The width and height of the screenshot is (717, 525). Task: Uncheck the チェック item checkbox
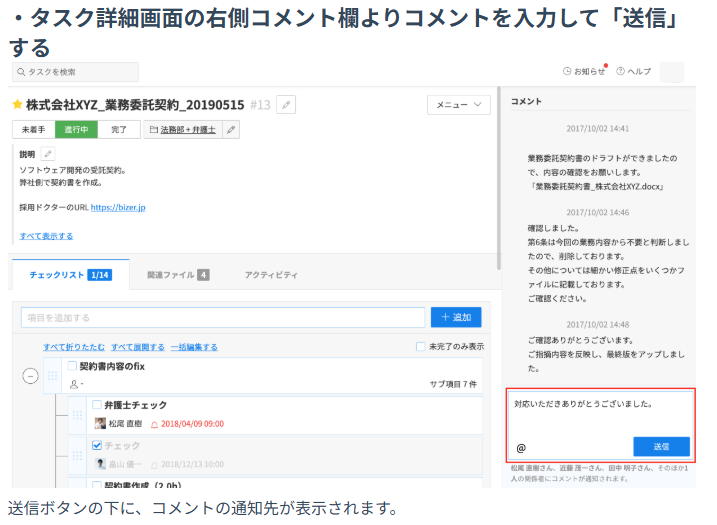pyautogui.click(x=96, y=445)
